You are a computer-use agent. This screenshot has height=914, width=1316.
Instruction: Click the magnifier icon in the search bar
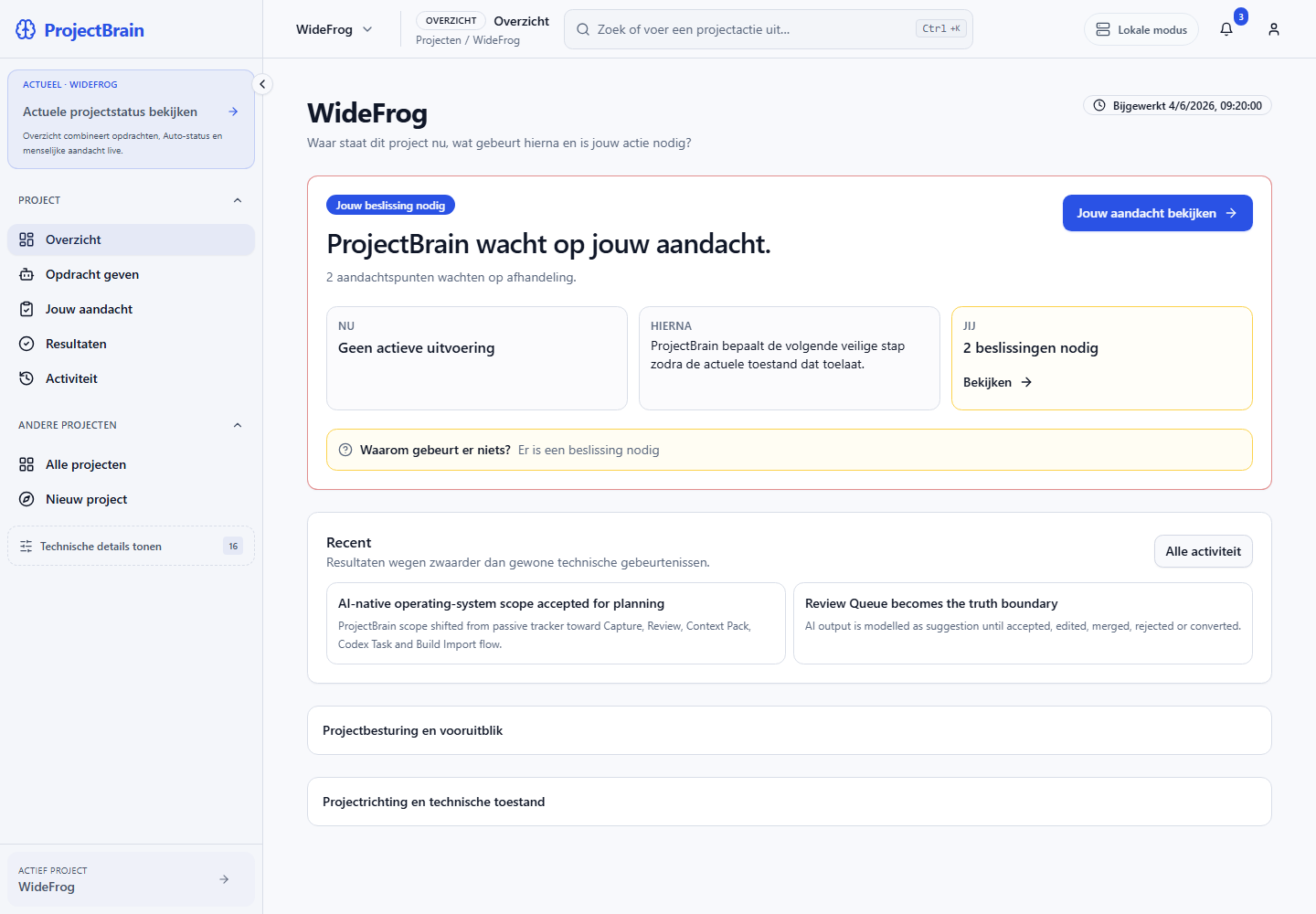pyautogui.click(x=583, y=29)
